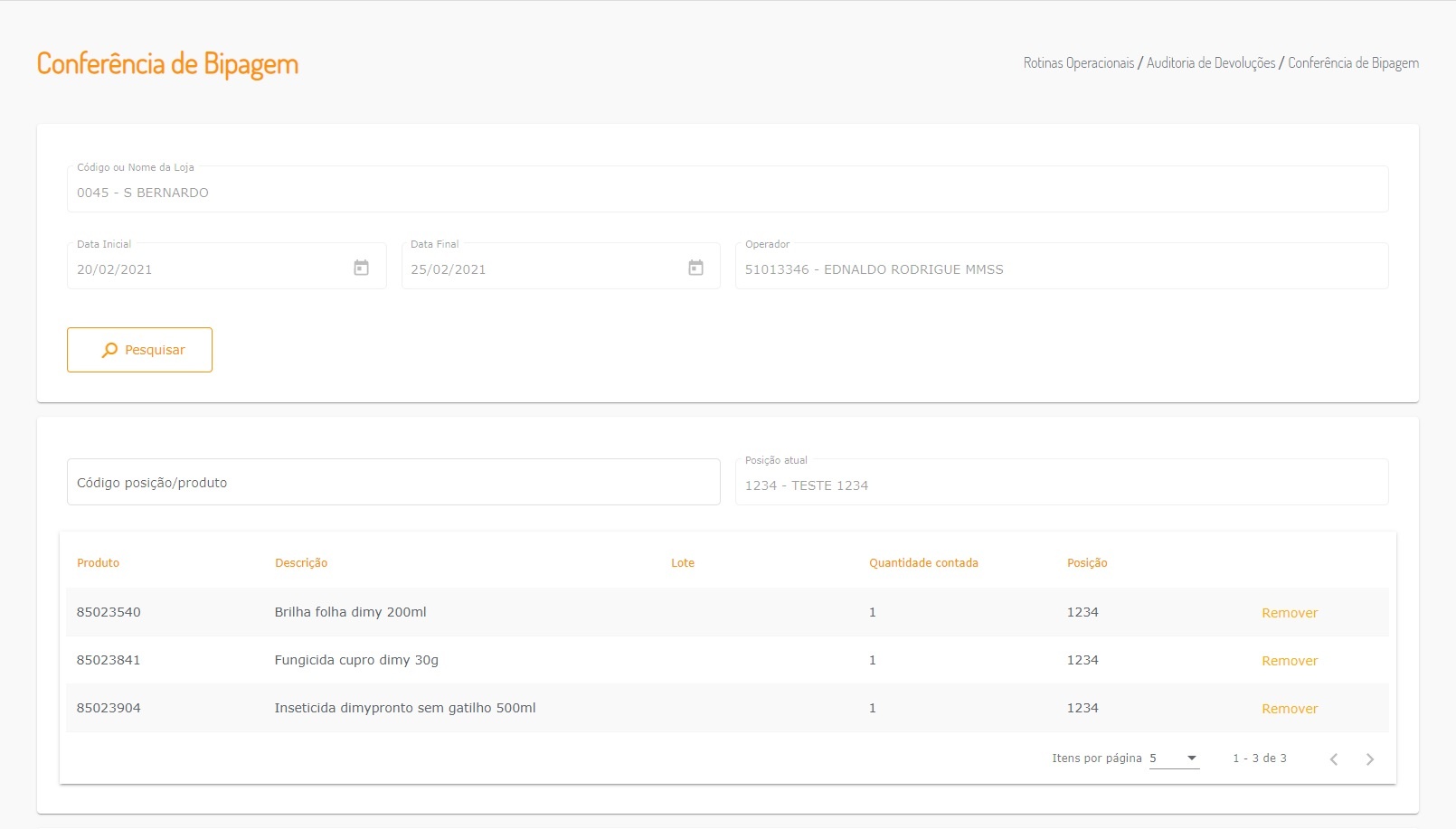Screen dimensions: 1456x829
Task: Sort by the Descrição column header
Action: click(301, 563)
